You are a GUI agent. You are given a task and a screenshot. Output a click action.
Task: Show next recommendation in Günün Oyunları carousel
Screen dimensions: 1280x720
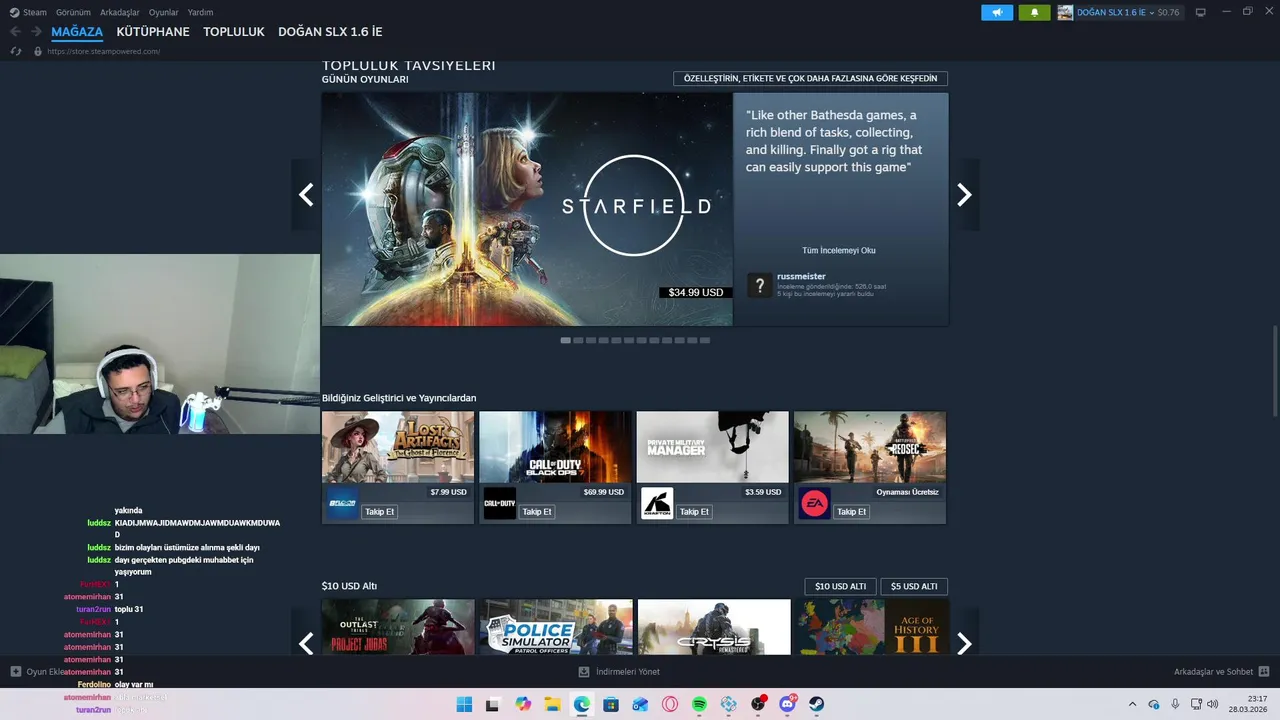[964, 195]
